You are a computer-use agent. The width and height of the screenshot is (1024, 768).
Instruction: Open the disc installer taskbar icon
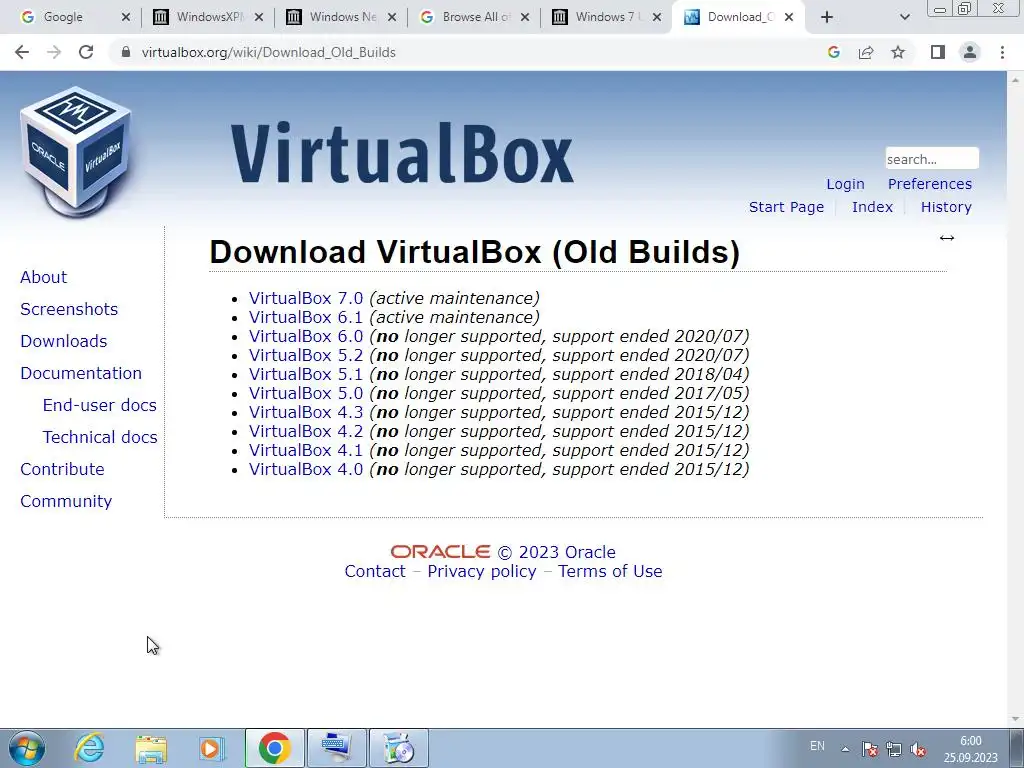click(x=399, y=748)
